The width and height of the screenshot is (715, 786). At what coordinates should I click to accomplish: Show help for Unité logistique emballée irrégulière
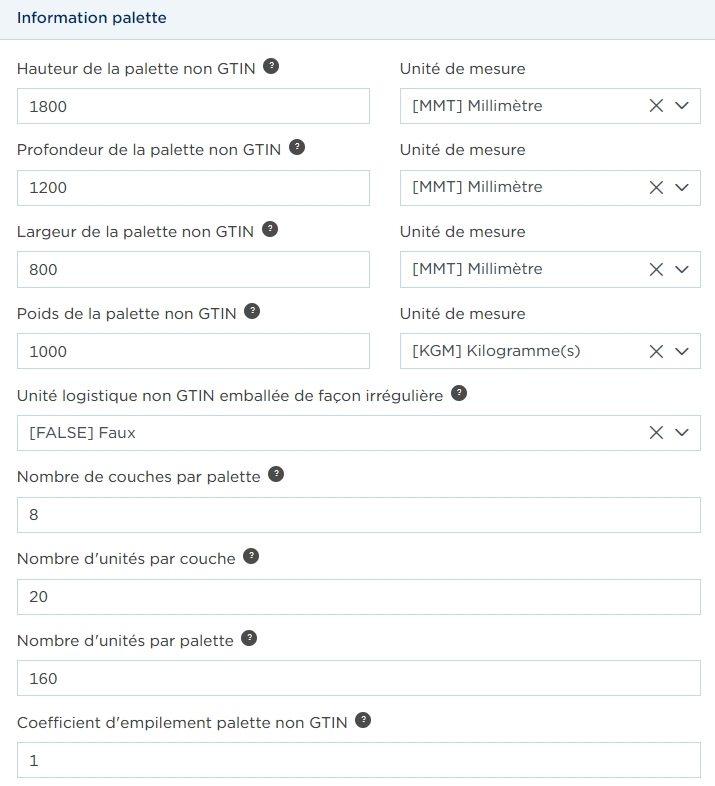click(459, 394)
